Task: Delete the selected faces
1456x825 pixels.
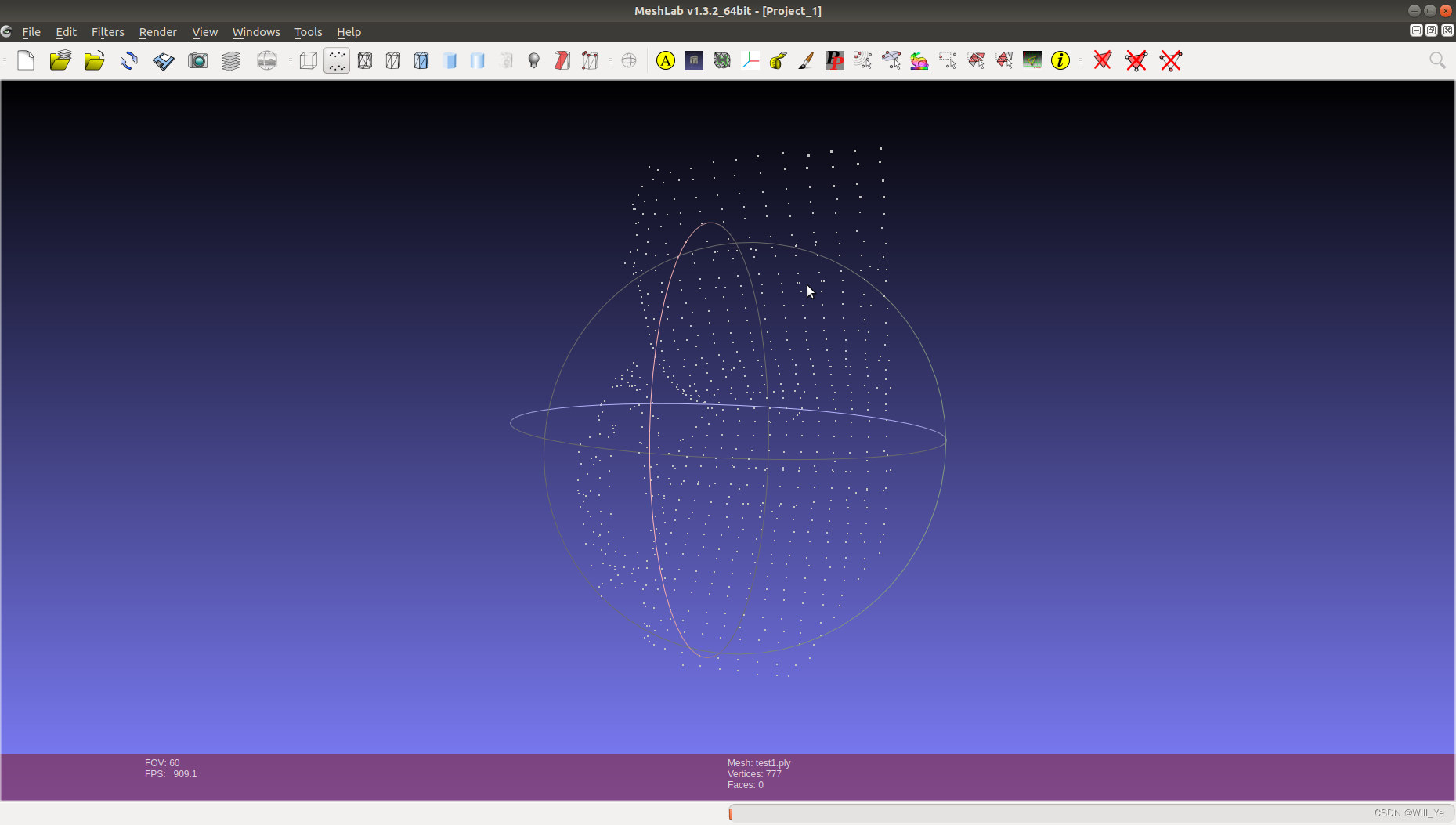Action: [1103, 60]
